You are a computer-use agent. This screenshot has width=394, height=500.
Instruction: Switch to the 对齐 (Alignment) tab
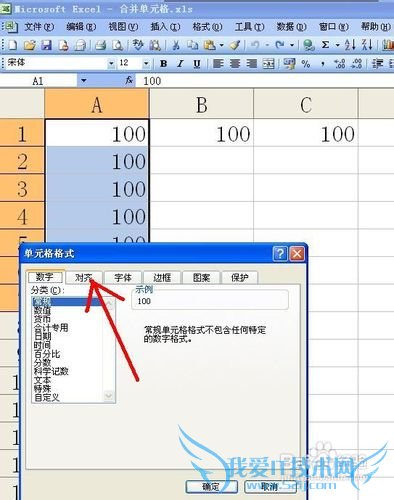click(84, 277)
